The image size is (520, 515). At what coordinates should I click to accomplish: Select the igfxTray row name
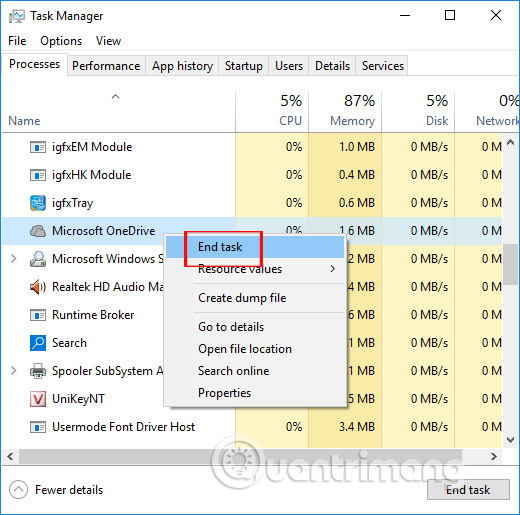click(x=72, y=203)
